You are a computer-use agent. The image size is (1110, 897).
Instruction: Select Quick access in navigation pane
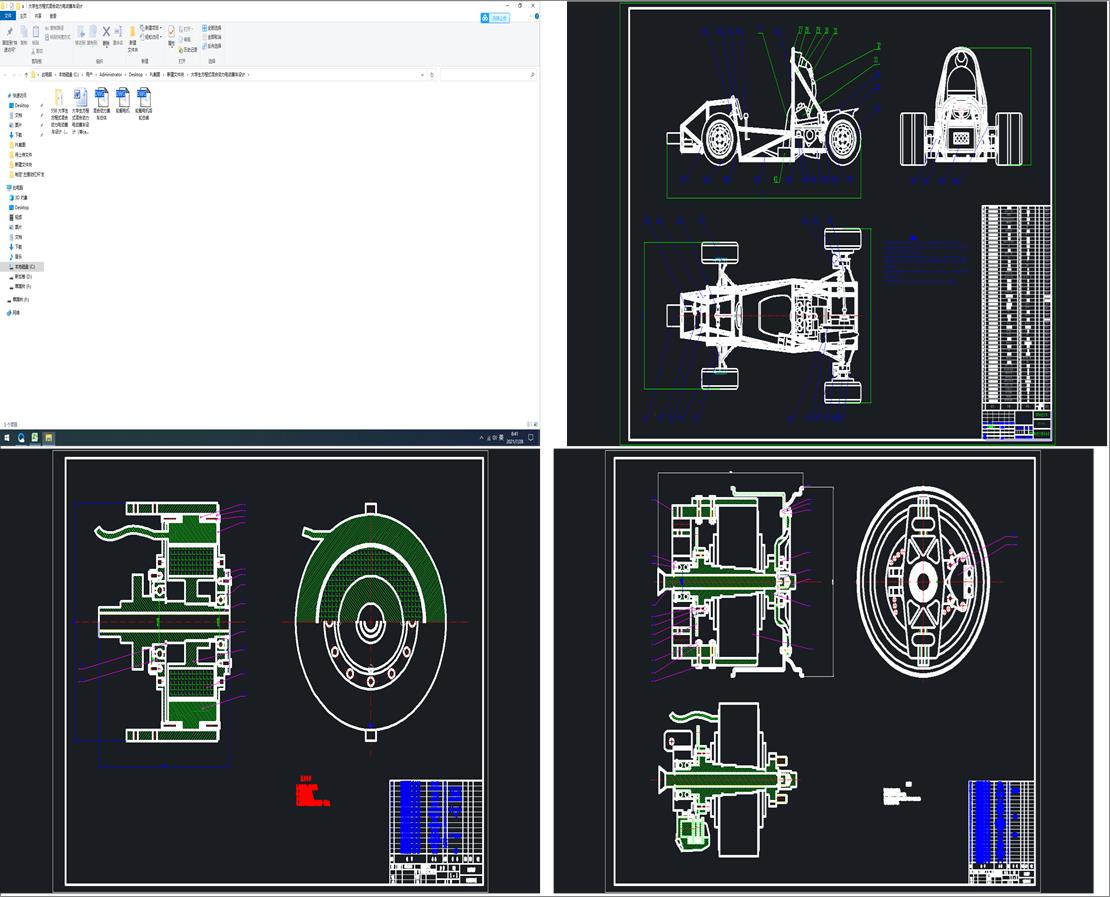(18, 95)
